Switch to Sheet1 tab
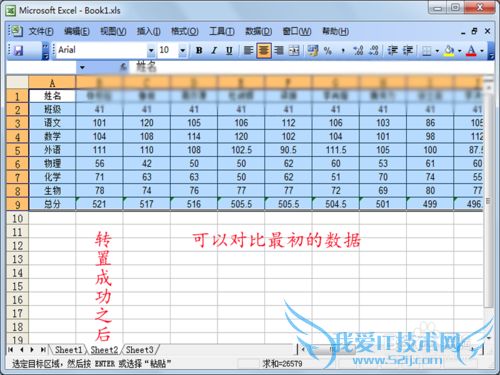Viewport: 500px width, 375px height. tap(68, 350)
